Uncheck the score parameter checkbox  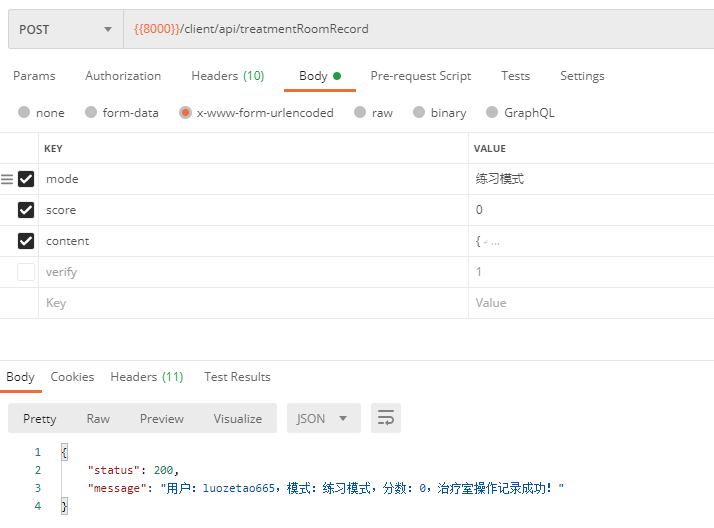coord(26,210)
